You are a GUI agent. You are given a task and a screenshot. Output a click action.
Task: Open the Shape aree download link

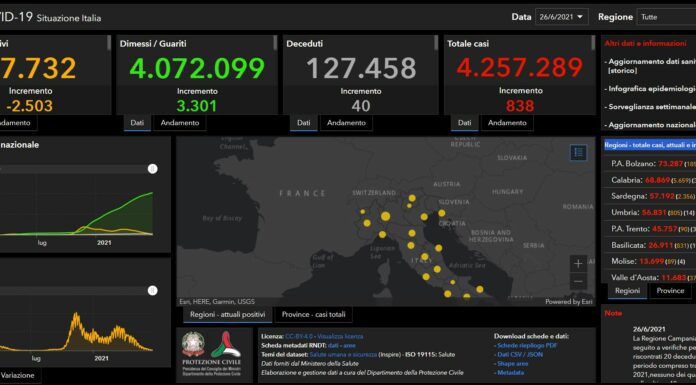tap(513, 364)
